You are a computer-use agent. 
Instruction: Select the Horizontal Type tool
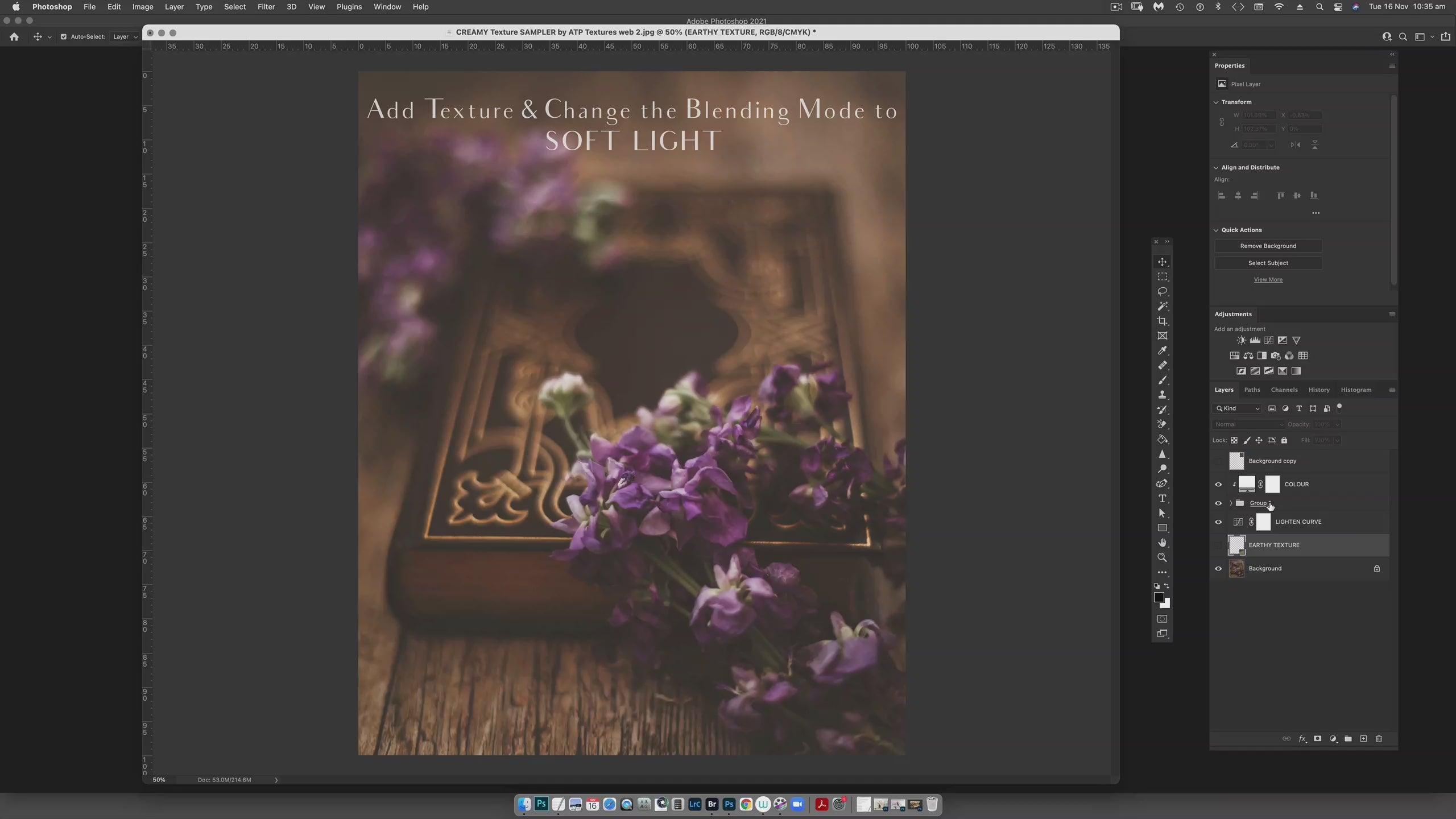point(1162,498)
